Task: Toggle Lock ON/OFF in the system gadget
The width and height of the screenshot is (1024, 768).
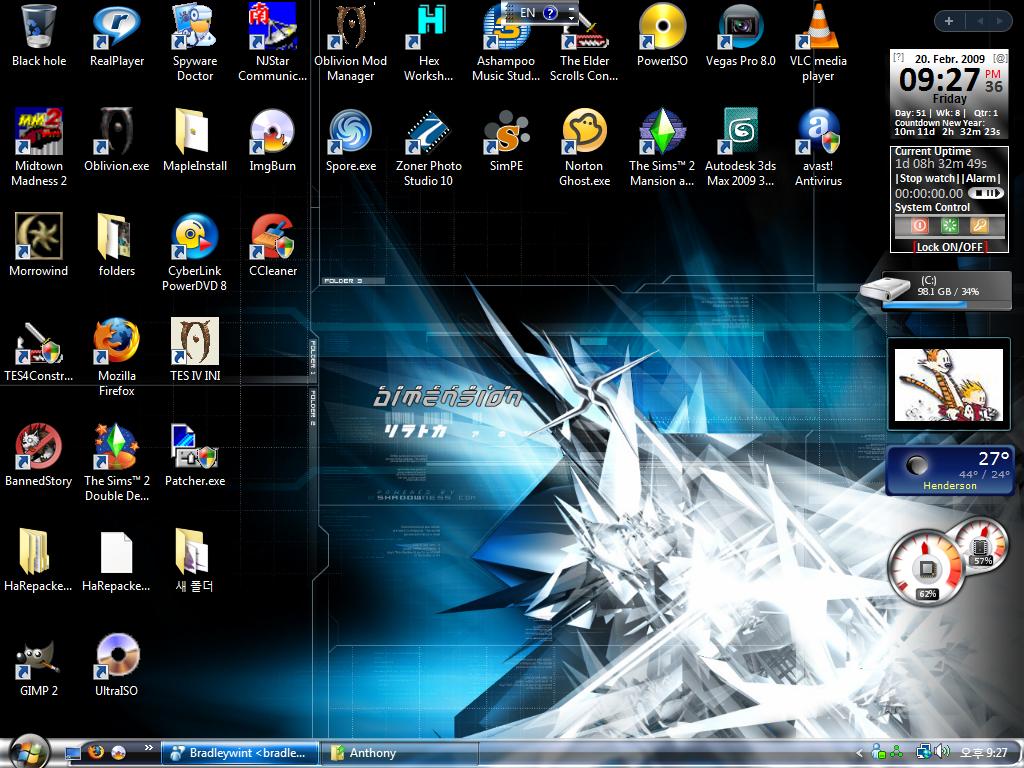Action: pyautogui.click(x=949, y=247)
